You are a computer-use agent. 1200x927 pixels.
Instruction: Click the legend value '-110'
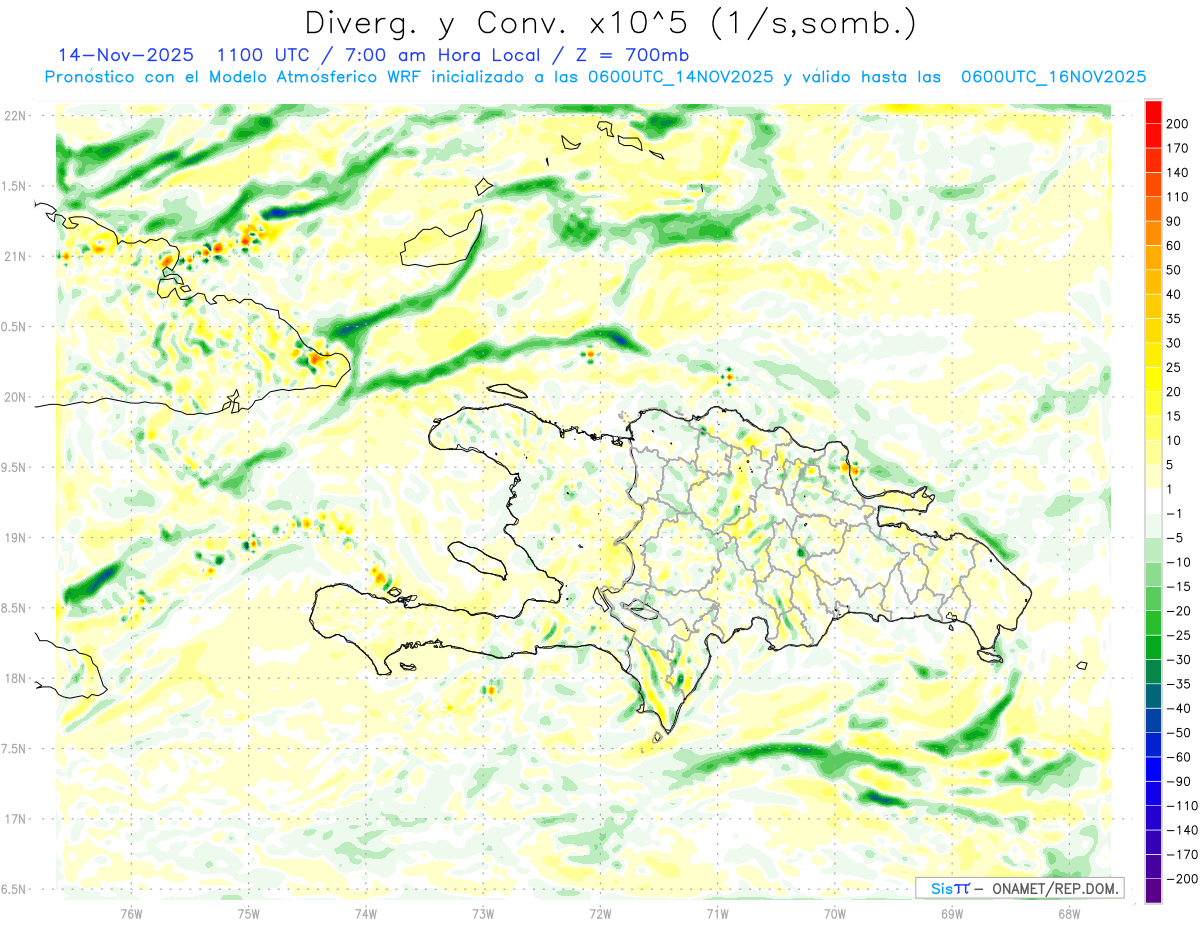[x=1181, y=806]
